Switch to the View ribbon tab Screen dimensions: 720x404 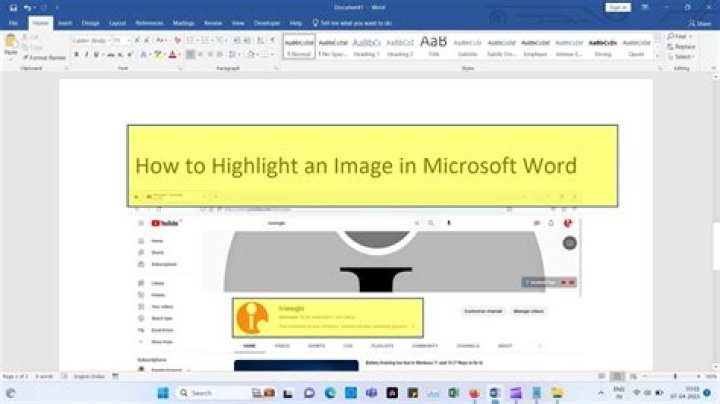(x=238, y=23)
